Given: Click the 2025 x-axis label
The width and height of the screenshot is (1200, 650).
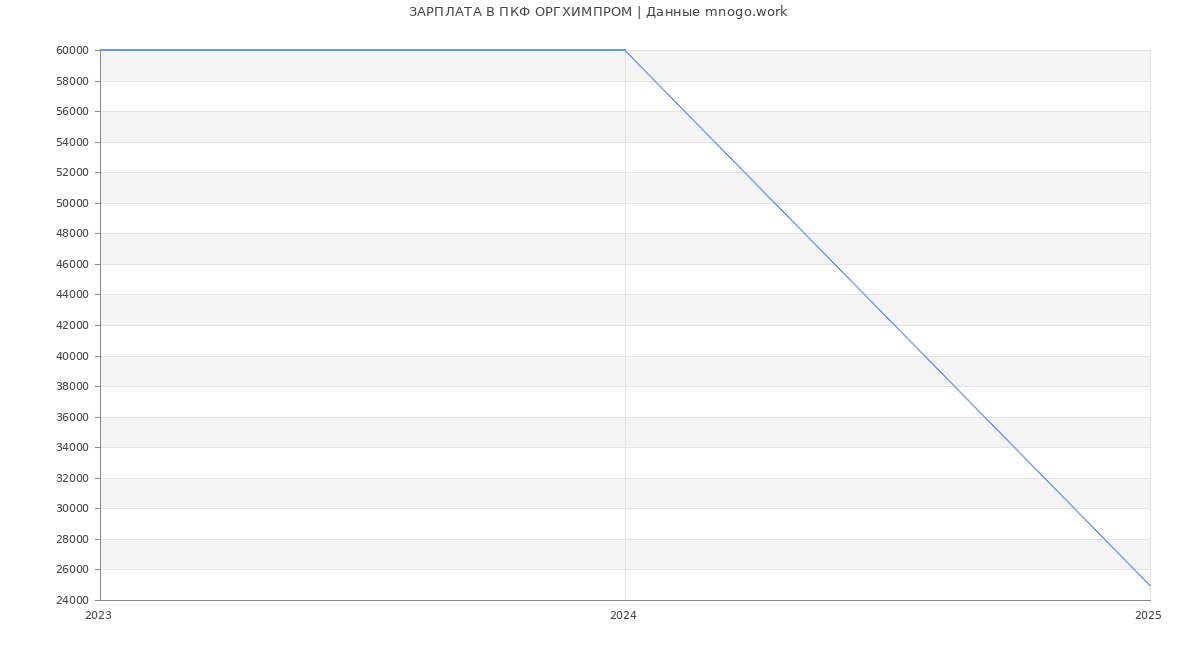Looking at the screenshot, I should 1148,616.
